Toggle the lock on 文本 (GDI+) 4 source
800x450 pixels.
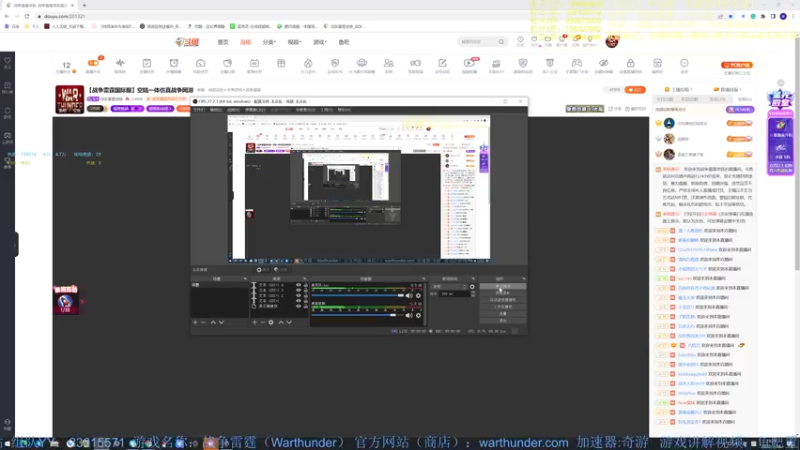tap(306, 285)
